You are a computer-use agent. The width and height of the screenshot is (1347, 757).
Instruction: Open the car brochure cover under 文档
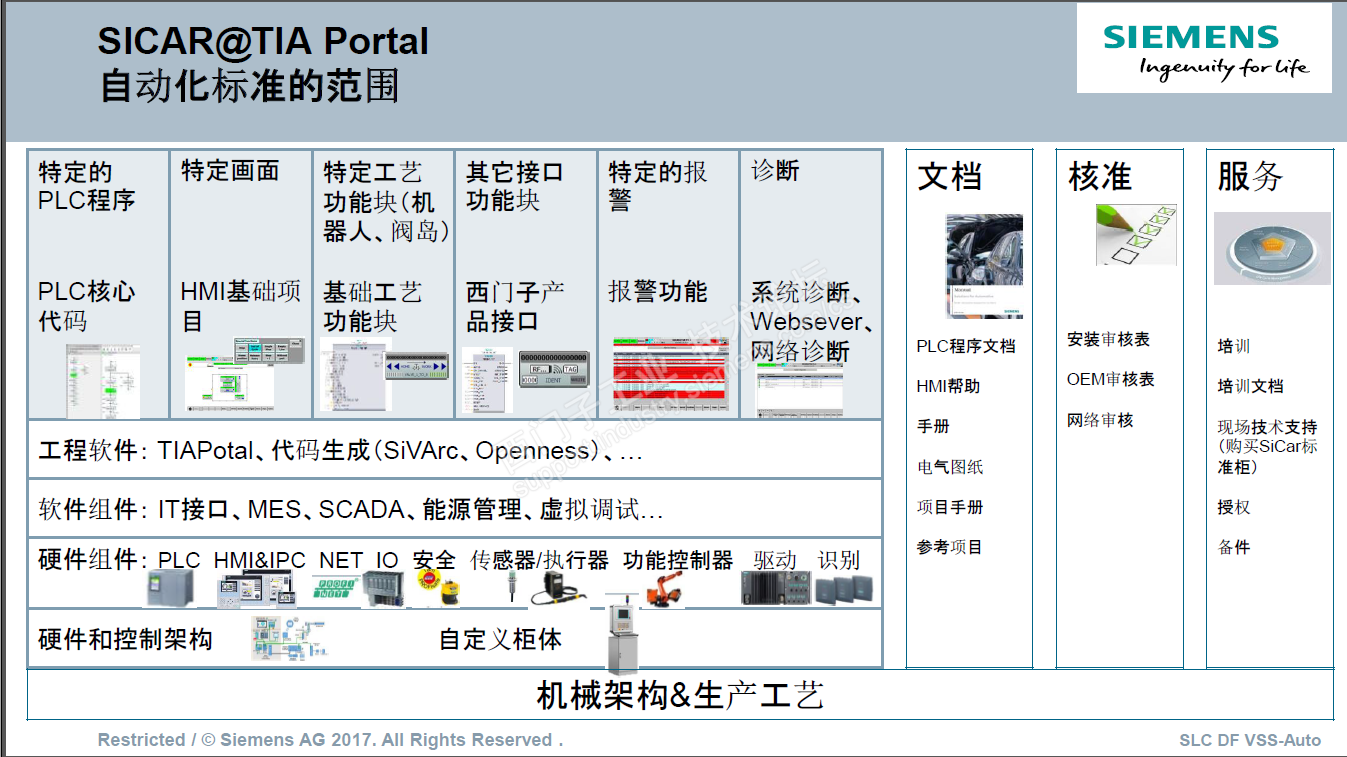pos(984,266)
